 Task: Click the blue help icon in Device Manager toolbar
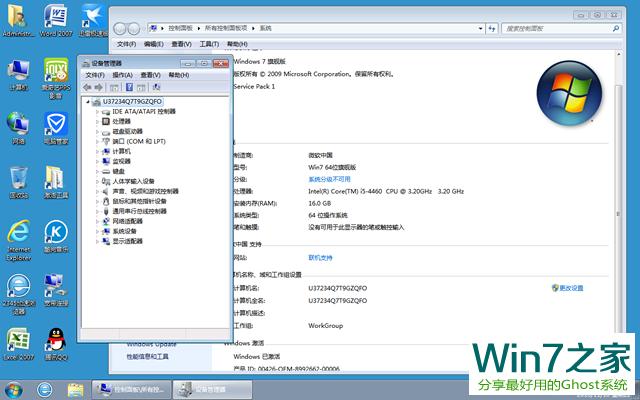[129, 87]
